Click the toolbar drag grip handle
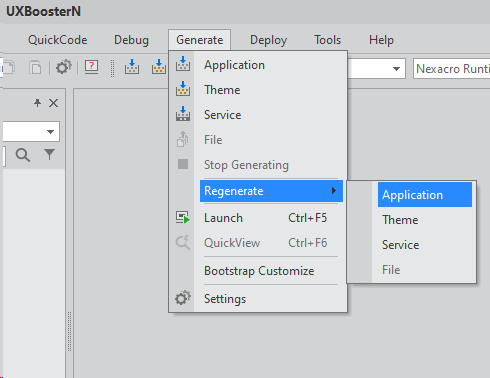490x378 pixels. tap(112, 68)
